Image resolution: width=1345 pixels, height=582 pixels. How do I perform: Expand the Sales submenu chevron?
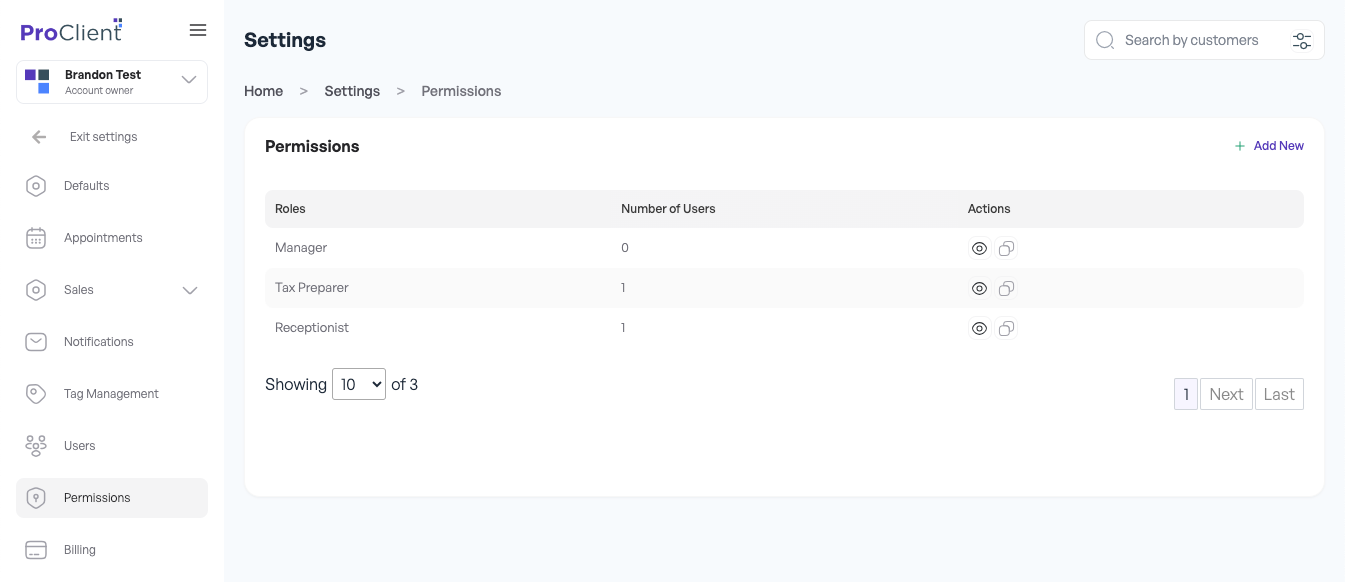190,290
